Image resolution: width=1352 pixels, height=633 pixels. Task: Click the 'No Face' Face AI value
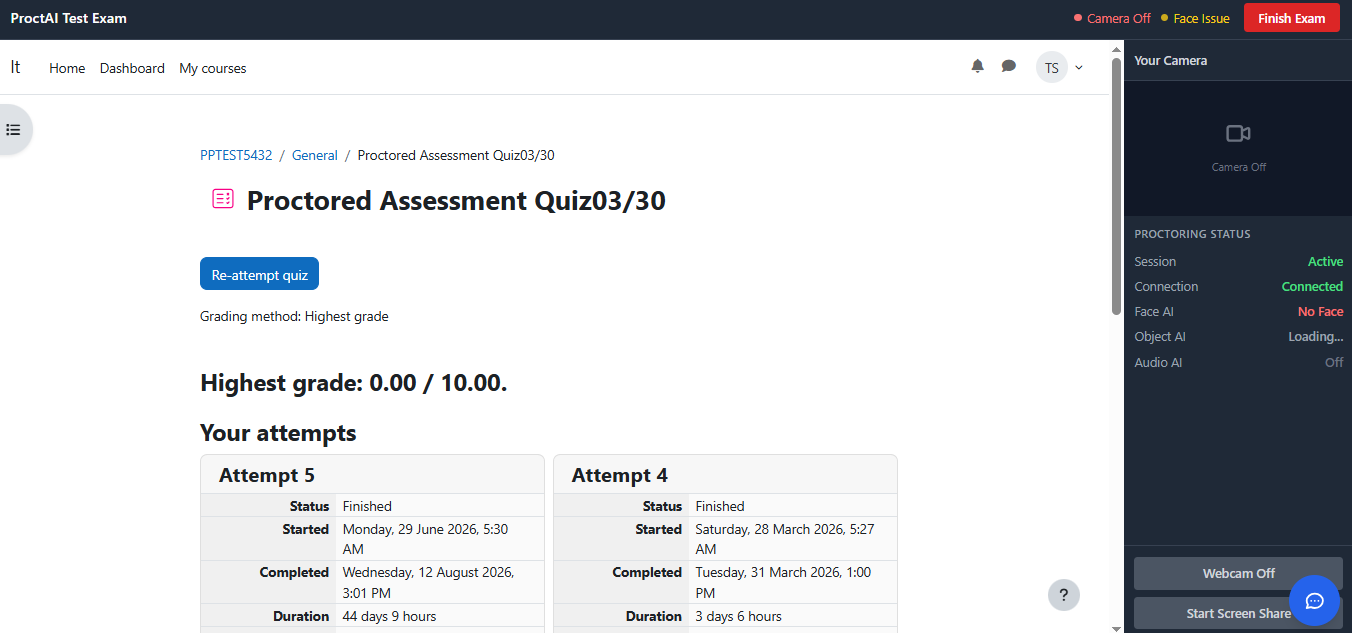click(1320, 311)
